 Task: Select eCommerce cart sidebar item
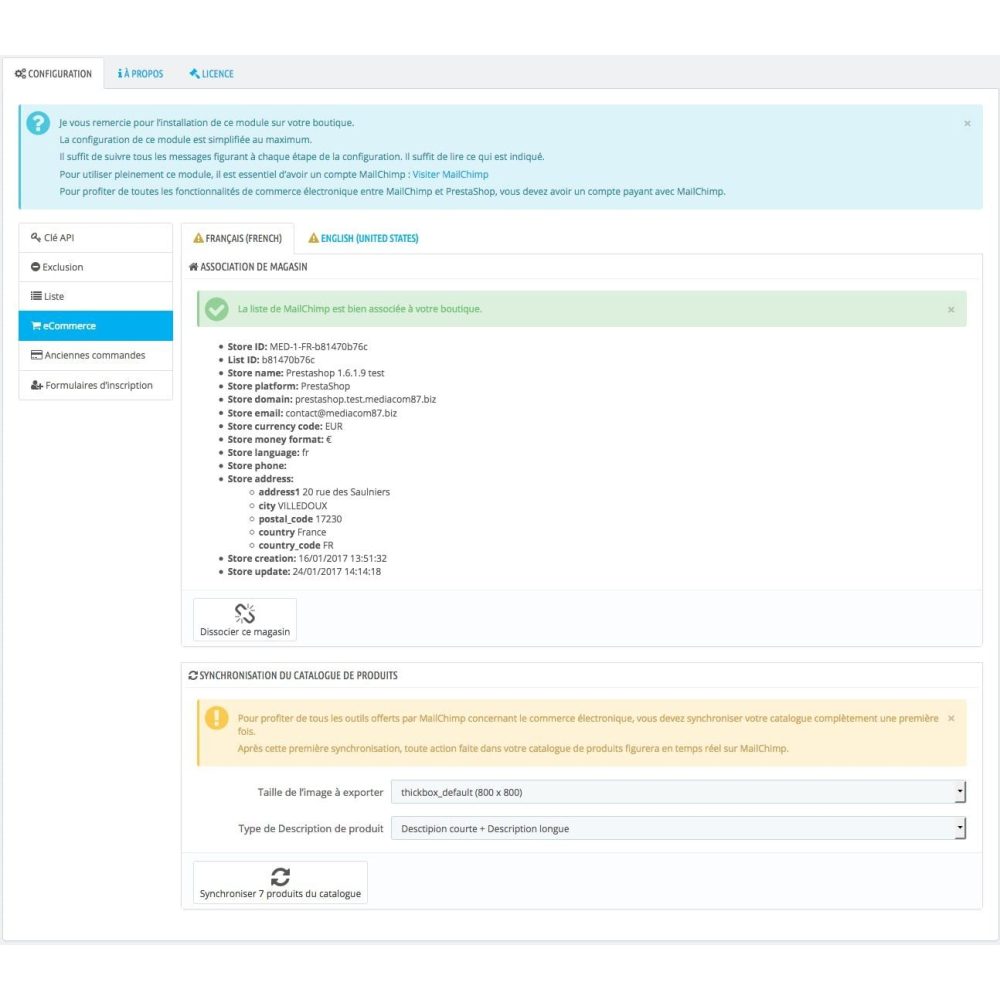click(x=95, y=326)
